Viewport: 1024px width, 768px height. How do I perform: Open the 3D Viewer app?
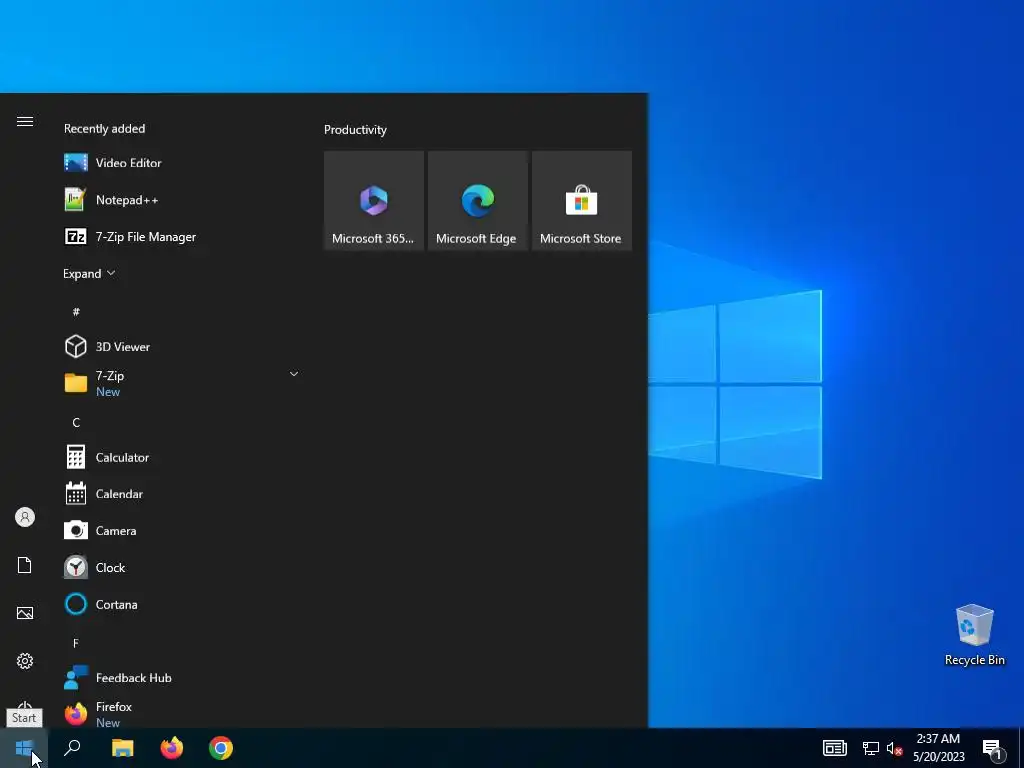pos(180,346)
